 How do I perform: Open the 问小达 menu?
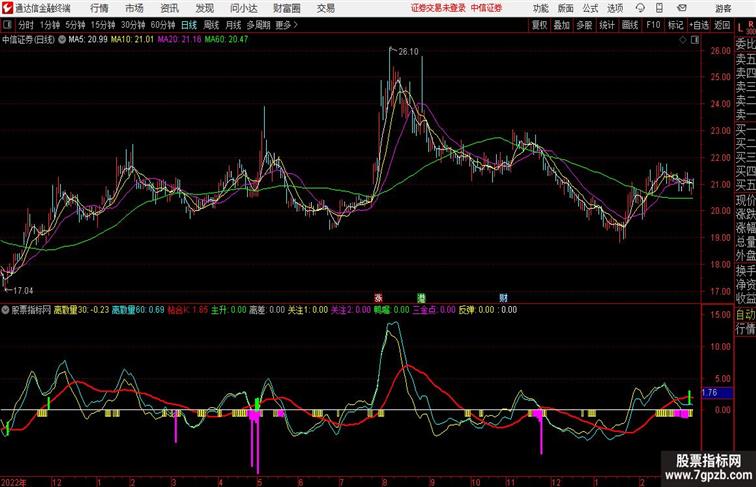243,8
